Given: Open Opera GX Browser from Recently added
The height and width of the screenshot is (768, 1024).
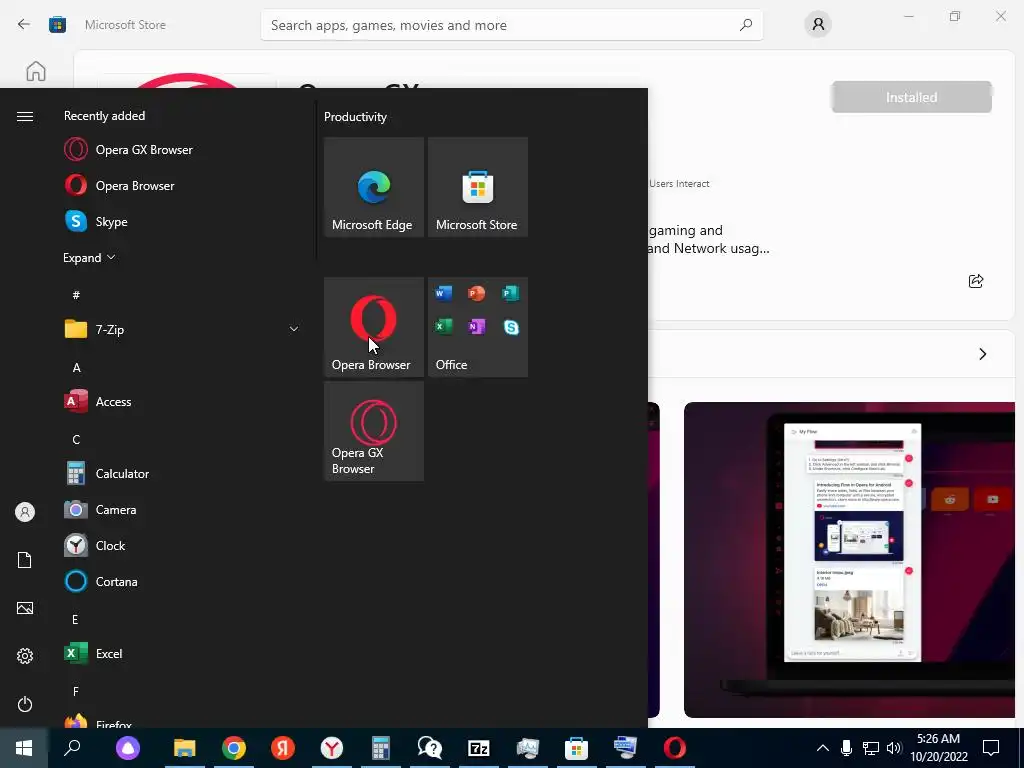Looking at the screenshot, I should [x=182, y=150].
